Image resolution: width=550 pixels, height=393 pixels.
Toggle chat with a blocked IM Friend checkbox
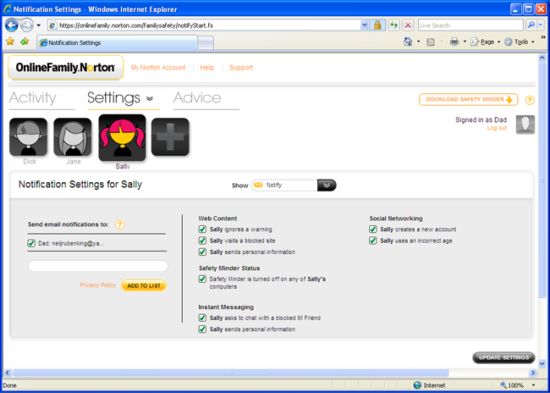coord(202,318)
